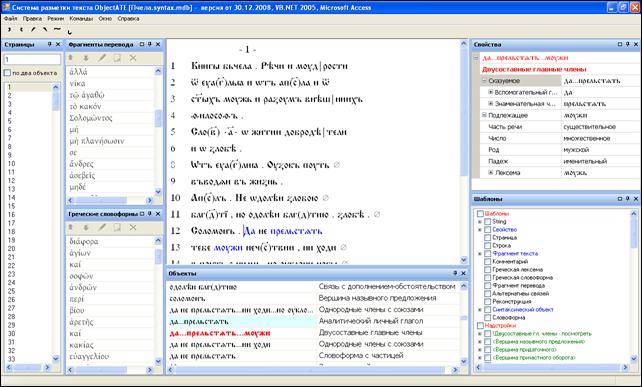Collapse the Сказуемое property group

click(x=484, y=81)
